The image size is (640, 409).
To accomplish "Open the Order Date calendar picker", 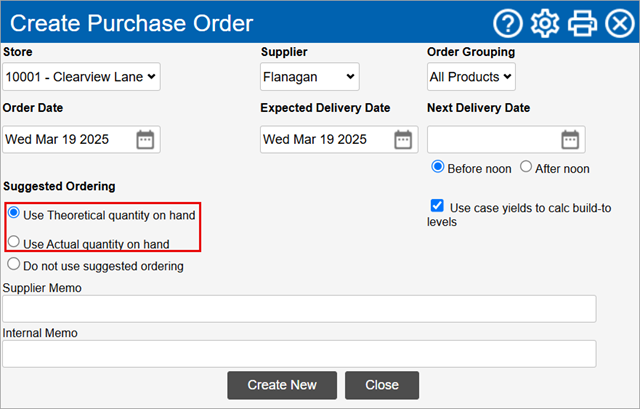I will point(145,140).
